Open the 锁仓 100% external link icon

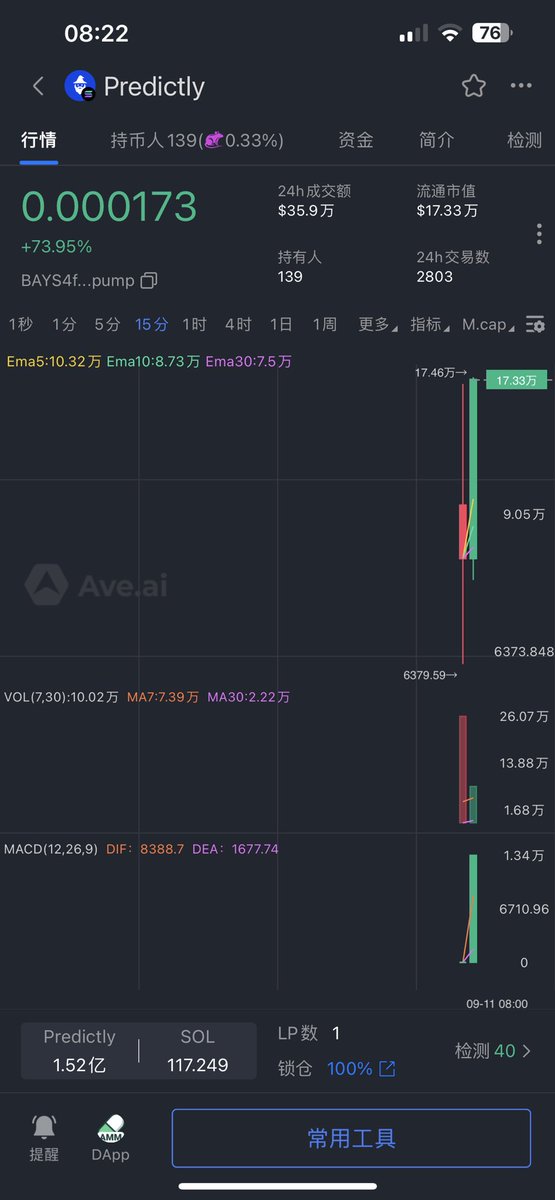pyautogui.click(x=387, y=1069)
